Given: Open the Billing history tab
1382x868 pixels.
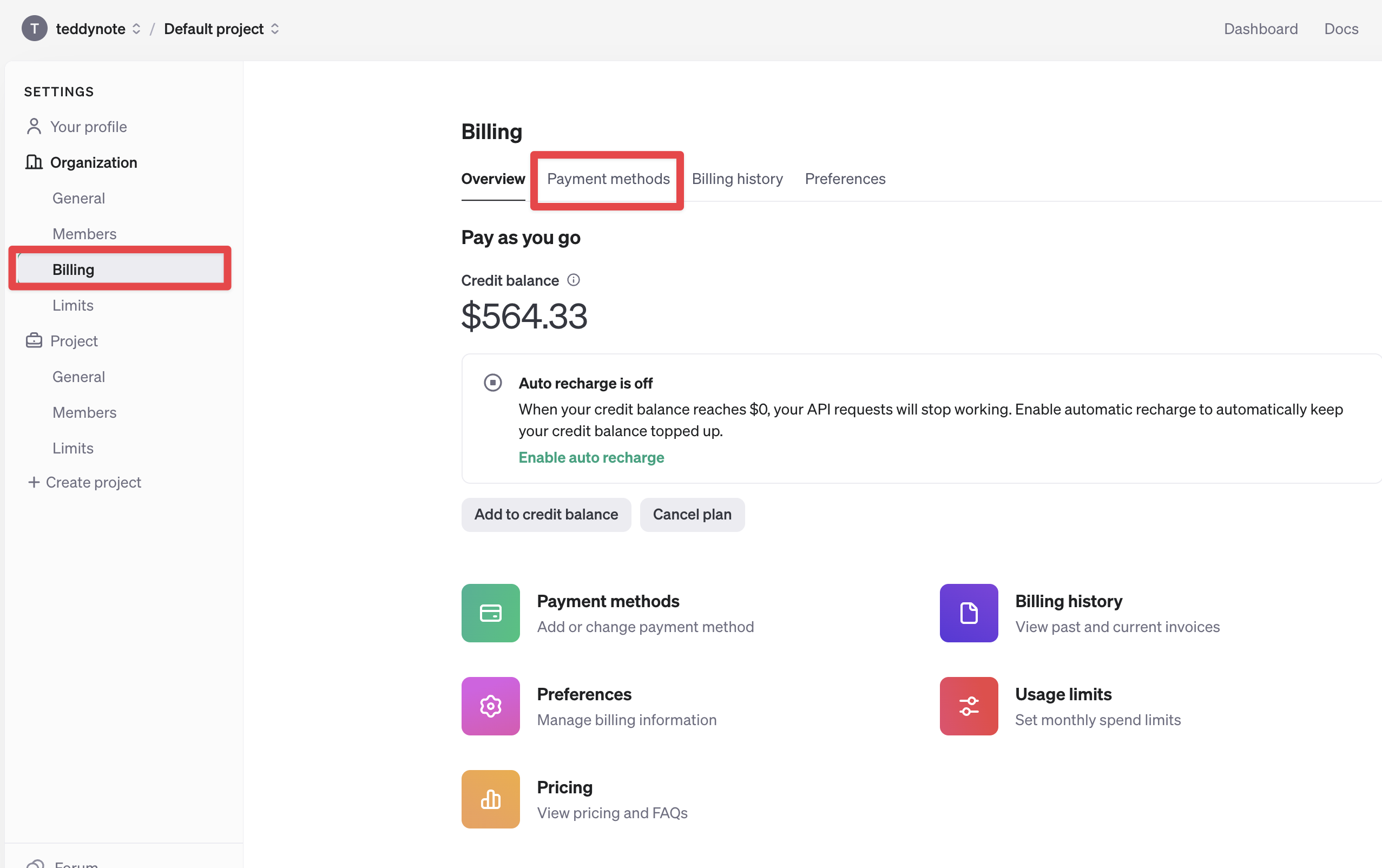Looking at the screenshot, I should click(x=737, y=179).
